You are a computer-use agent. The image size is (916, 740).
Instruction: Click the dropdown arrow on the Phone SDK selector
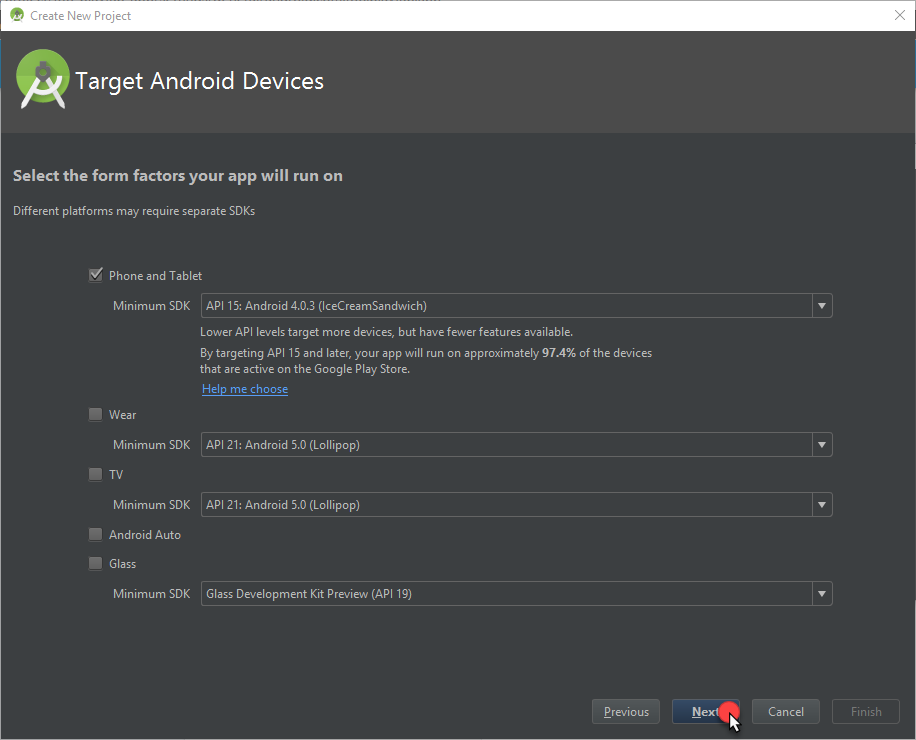pyautogui.click(x=821, y=305)
